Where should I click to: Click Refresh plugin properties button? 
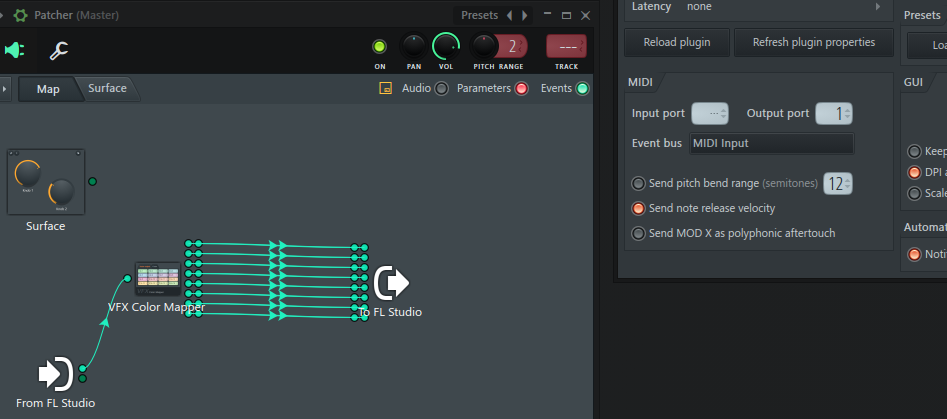click(814, 42)
